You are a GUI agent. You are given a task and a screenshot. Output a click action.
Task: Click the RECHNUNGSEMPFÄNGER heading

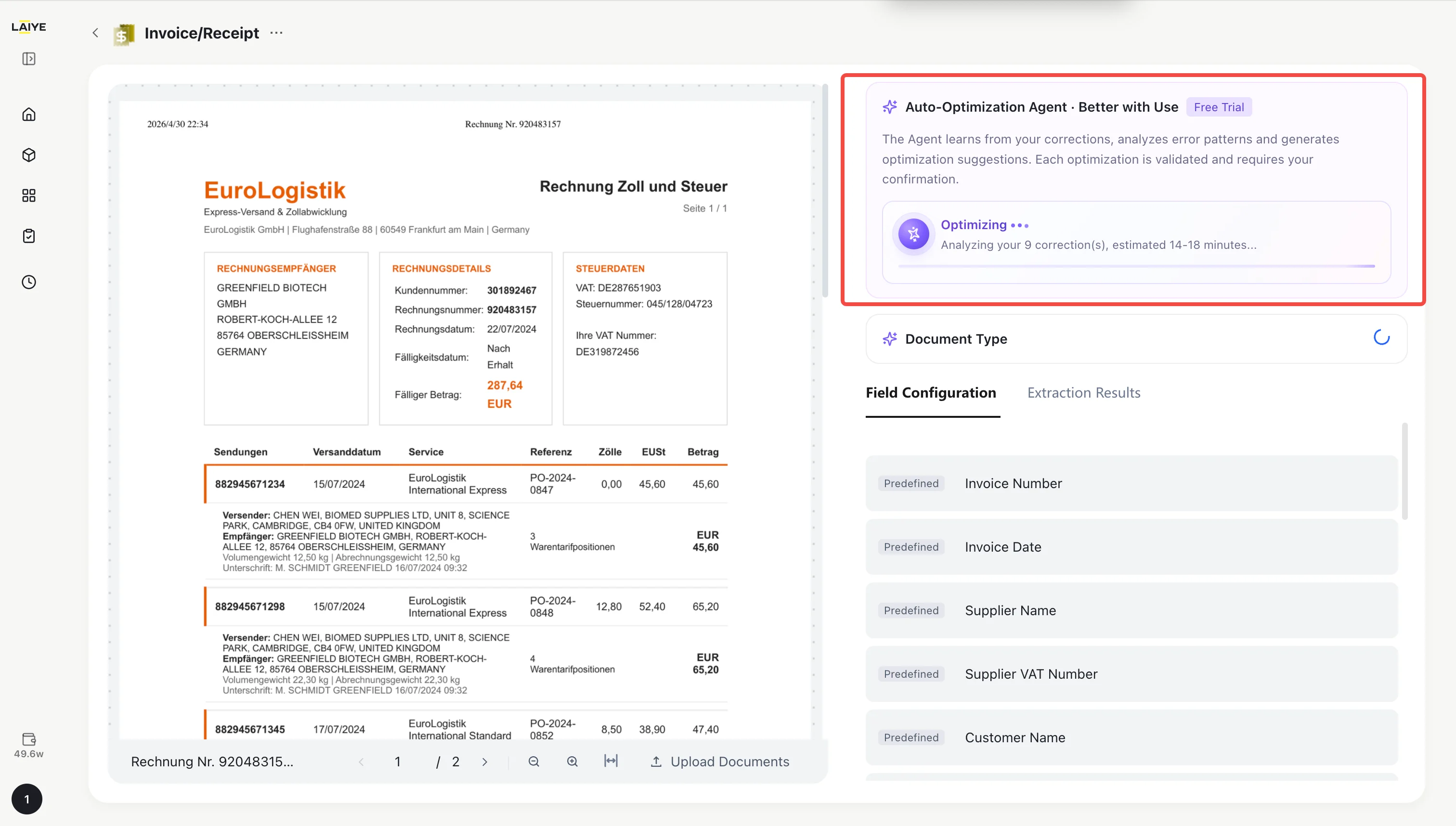(276, 268)
